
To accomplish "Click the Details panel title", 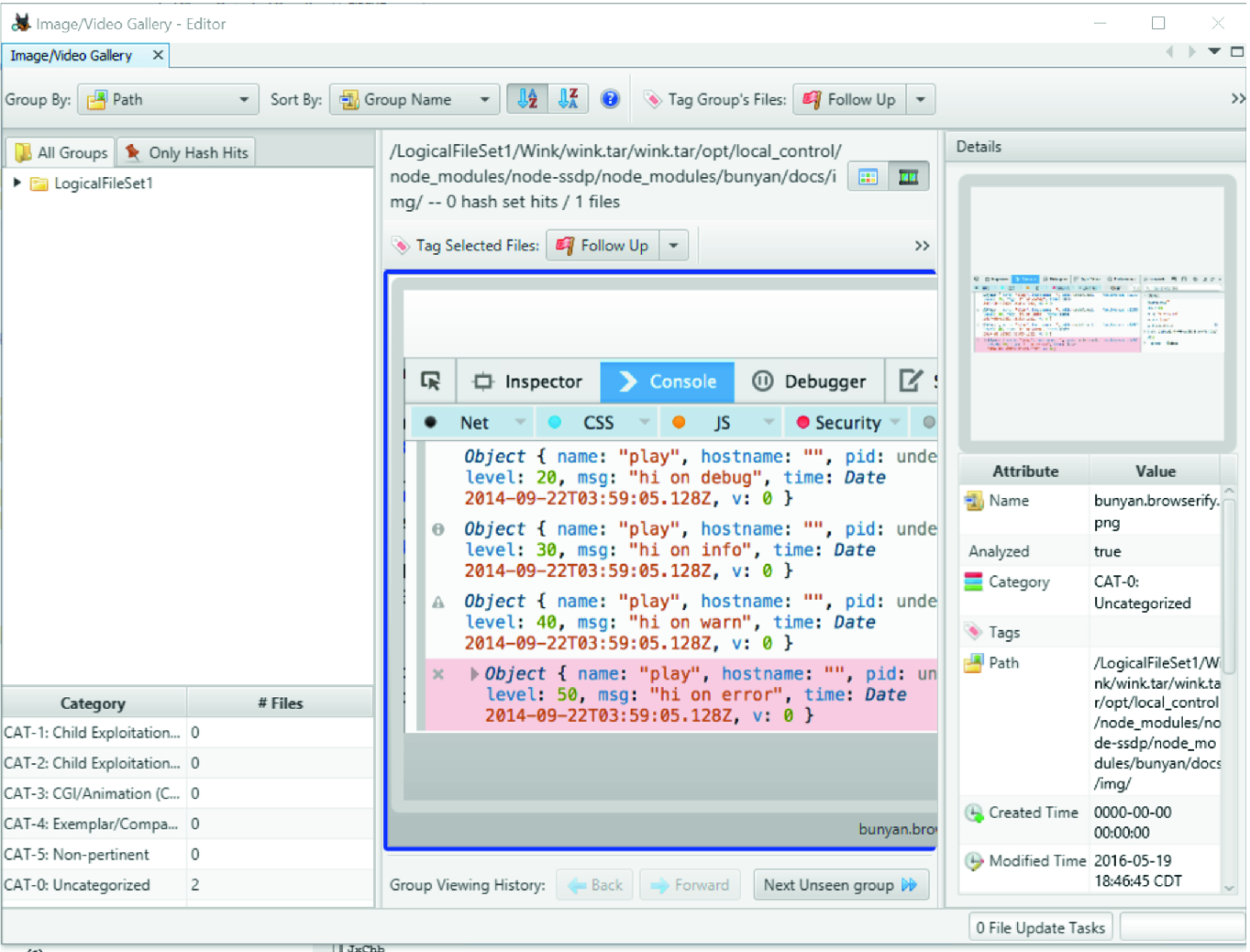I will (979, 146).
